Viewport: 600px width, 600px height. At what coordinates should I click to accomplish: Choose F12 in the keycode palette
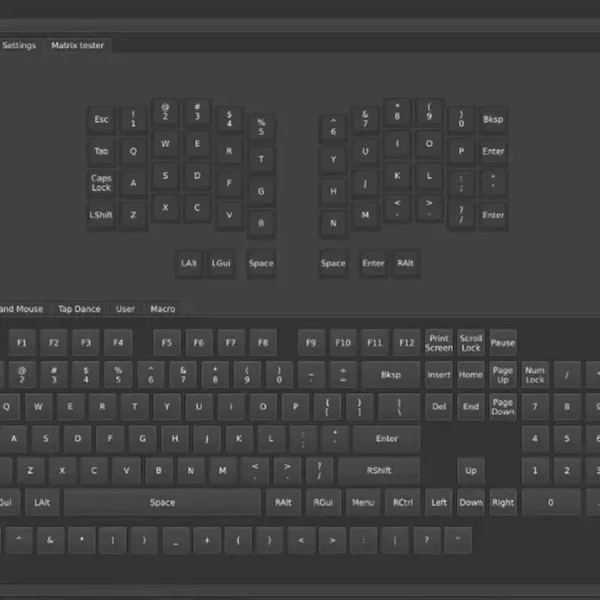point(407,342)
